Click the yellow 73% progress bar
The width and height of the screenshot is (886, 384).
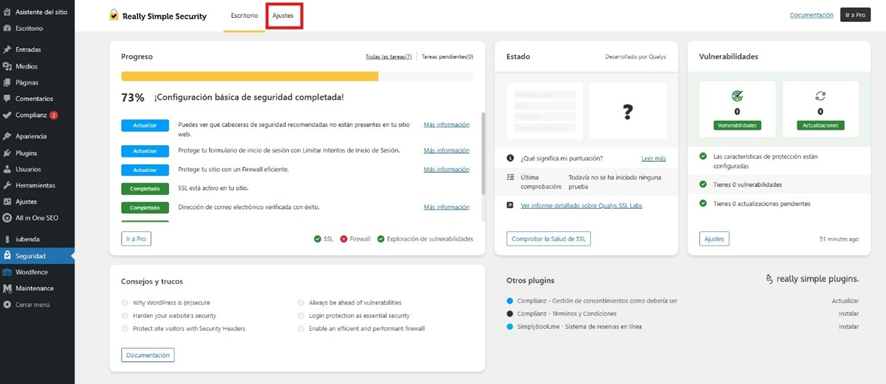(249, 76)
